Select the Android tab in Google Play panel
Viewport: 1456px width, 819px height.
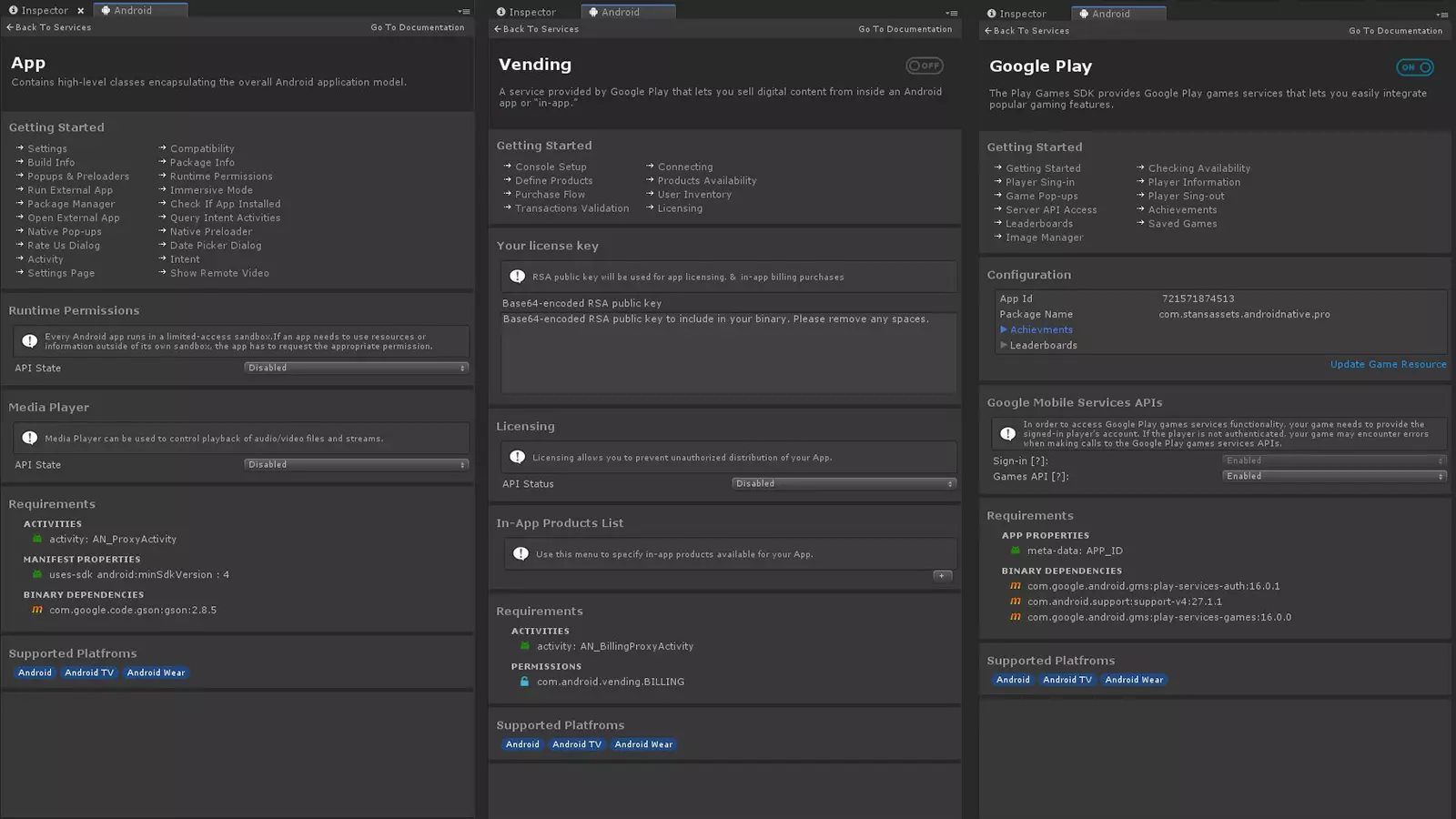1118,15
